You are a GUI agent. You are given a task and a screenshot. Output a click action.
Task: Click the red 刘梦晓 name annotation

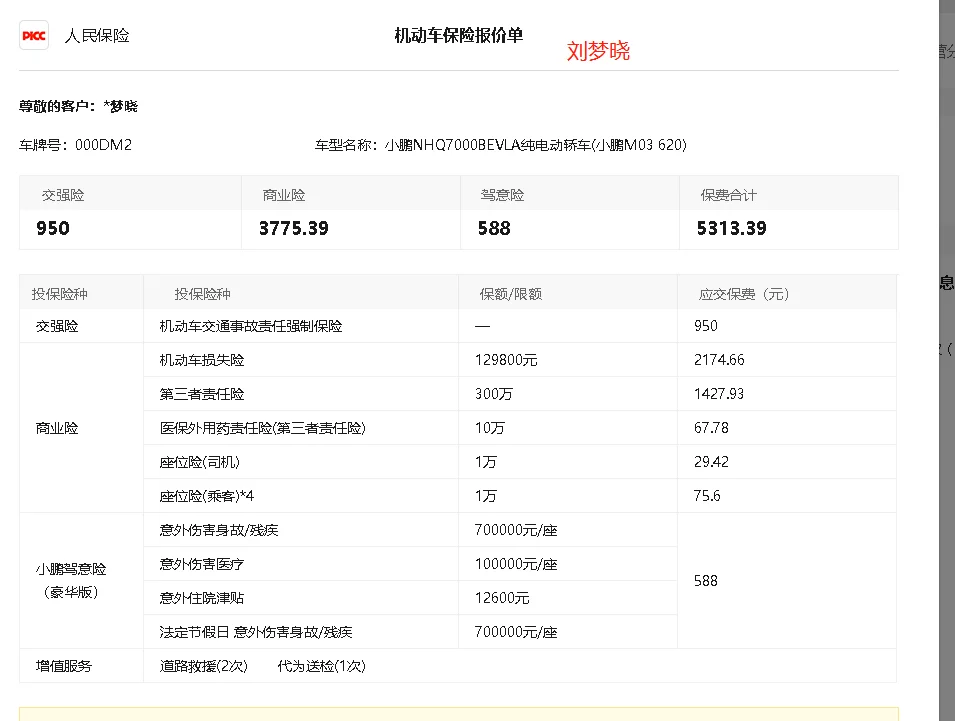(598, 52)
